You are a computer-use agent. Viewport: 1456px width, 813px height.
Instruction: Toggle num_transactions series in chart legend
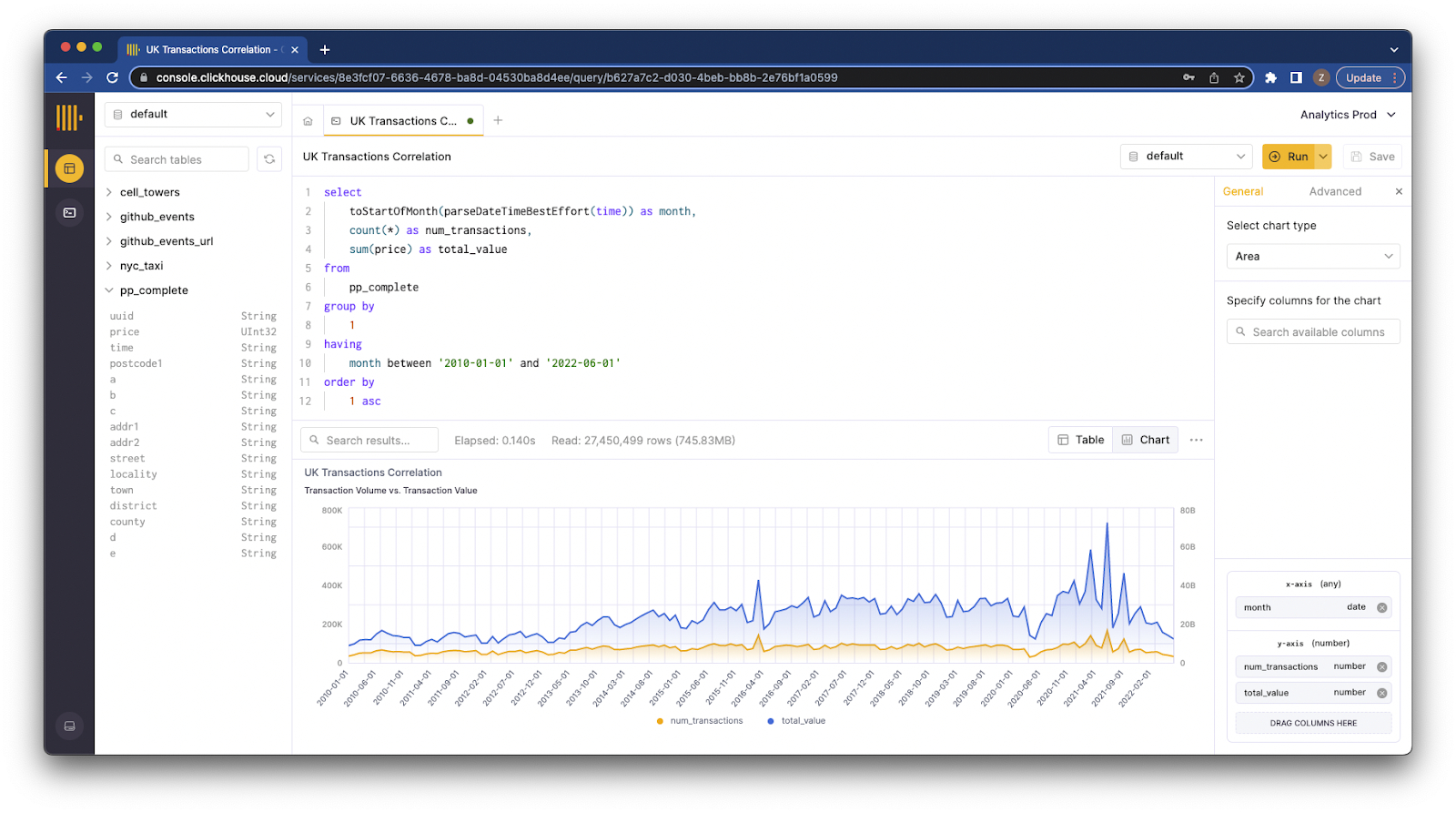click(700, 721)
